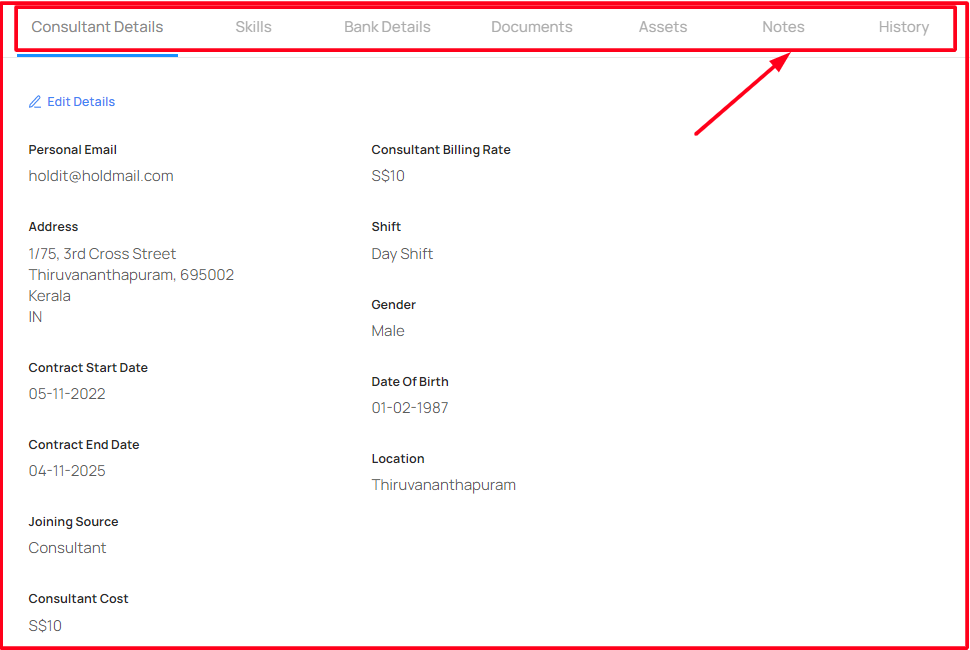This screenshot has height=650, width=970.
Task: Open the Skills tab
Action: [x=254, y=27]
